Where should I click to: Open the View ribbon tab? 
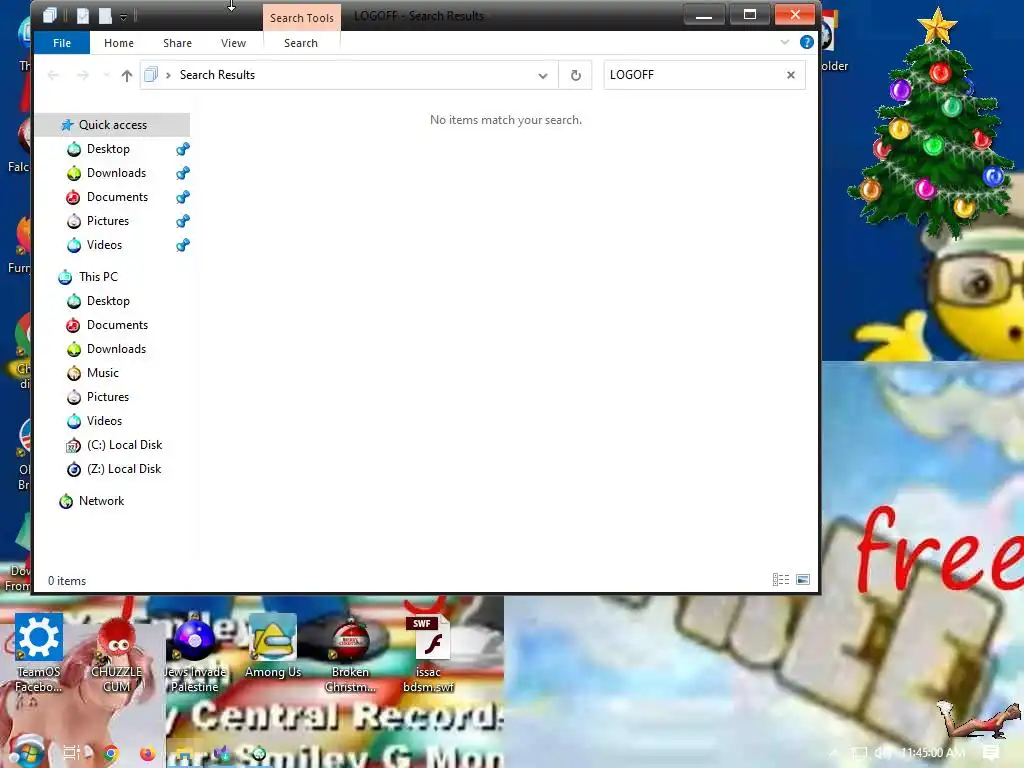233,43
